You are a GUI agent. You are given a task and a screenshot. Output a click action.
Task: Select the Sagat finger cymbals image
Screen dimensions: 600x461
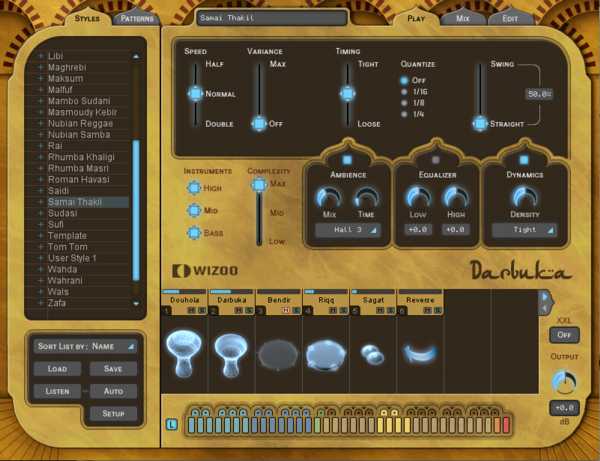point(373,354)
